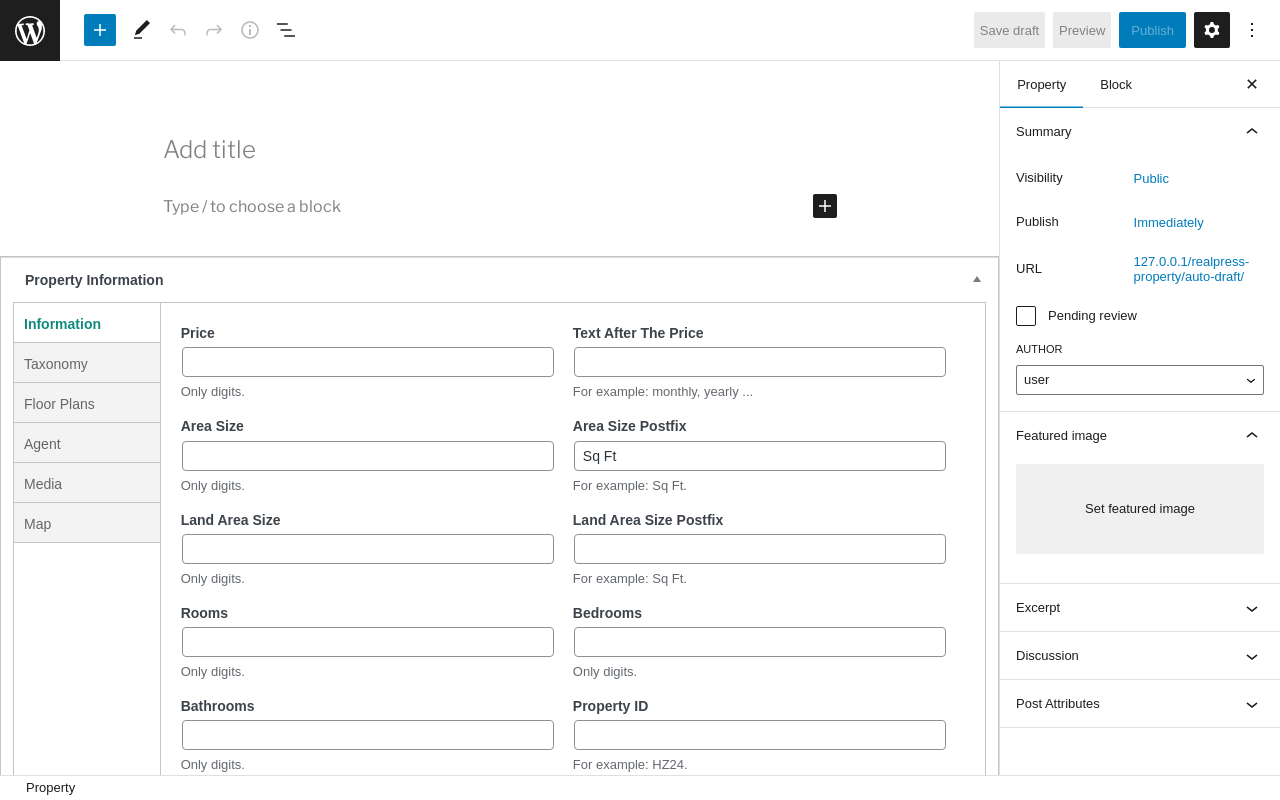Open the Floor Plans tab

coord(87,404)
